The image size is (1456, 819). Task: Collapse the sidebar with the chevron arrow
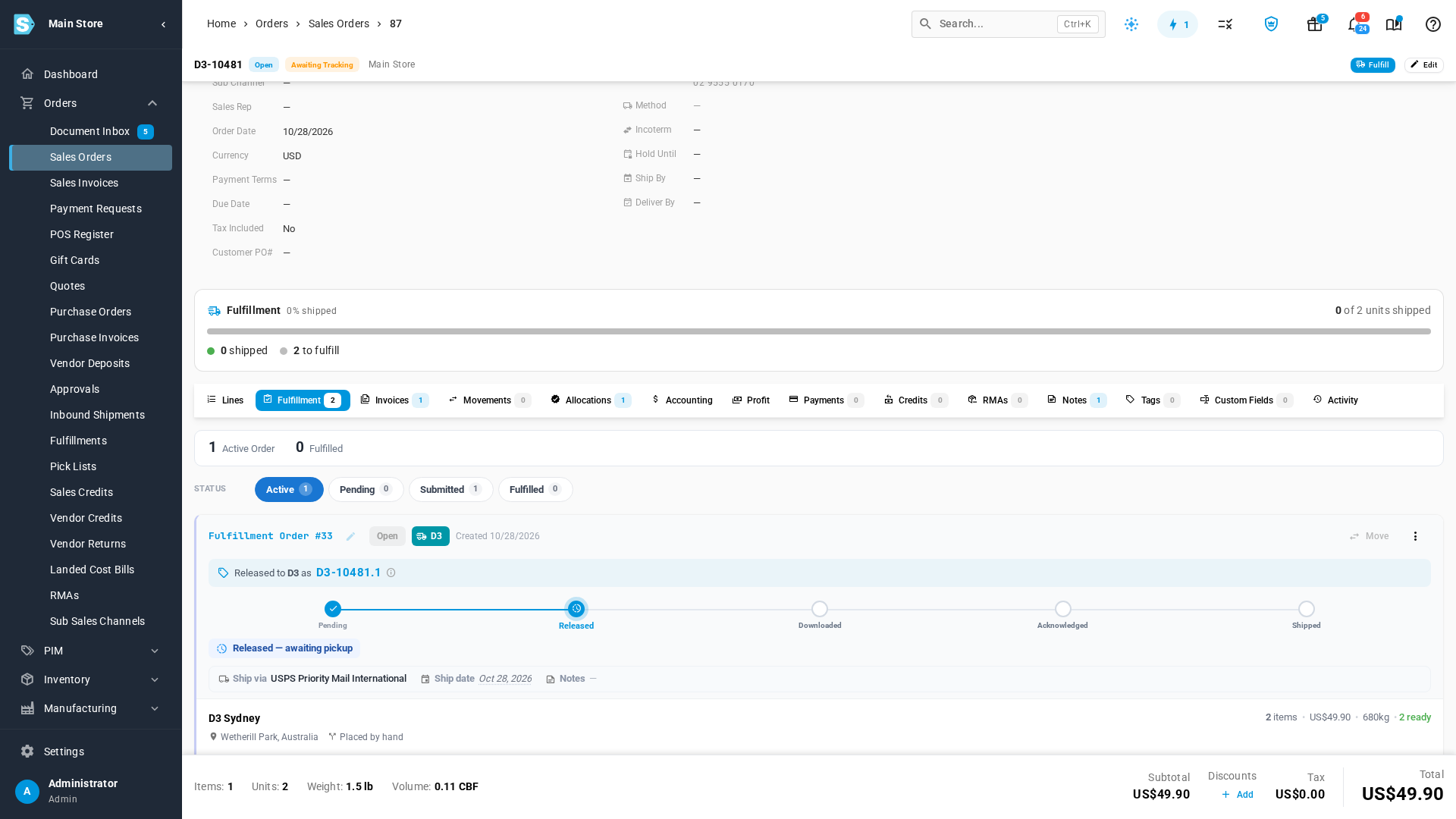pos(163,24)
